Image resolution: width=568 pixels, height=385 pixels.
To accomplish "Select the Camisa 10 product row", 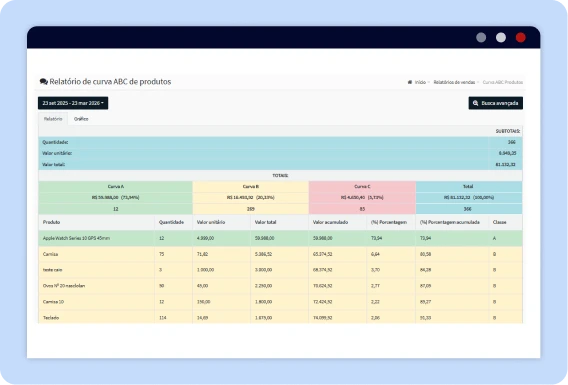I will click(x=280, y=302).
